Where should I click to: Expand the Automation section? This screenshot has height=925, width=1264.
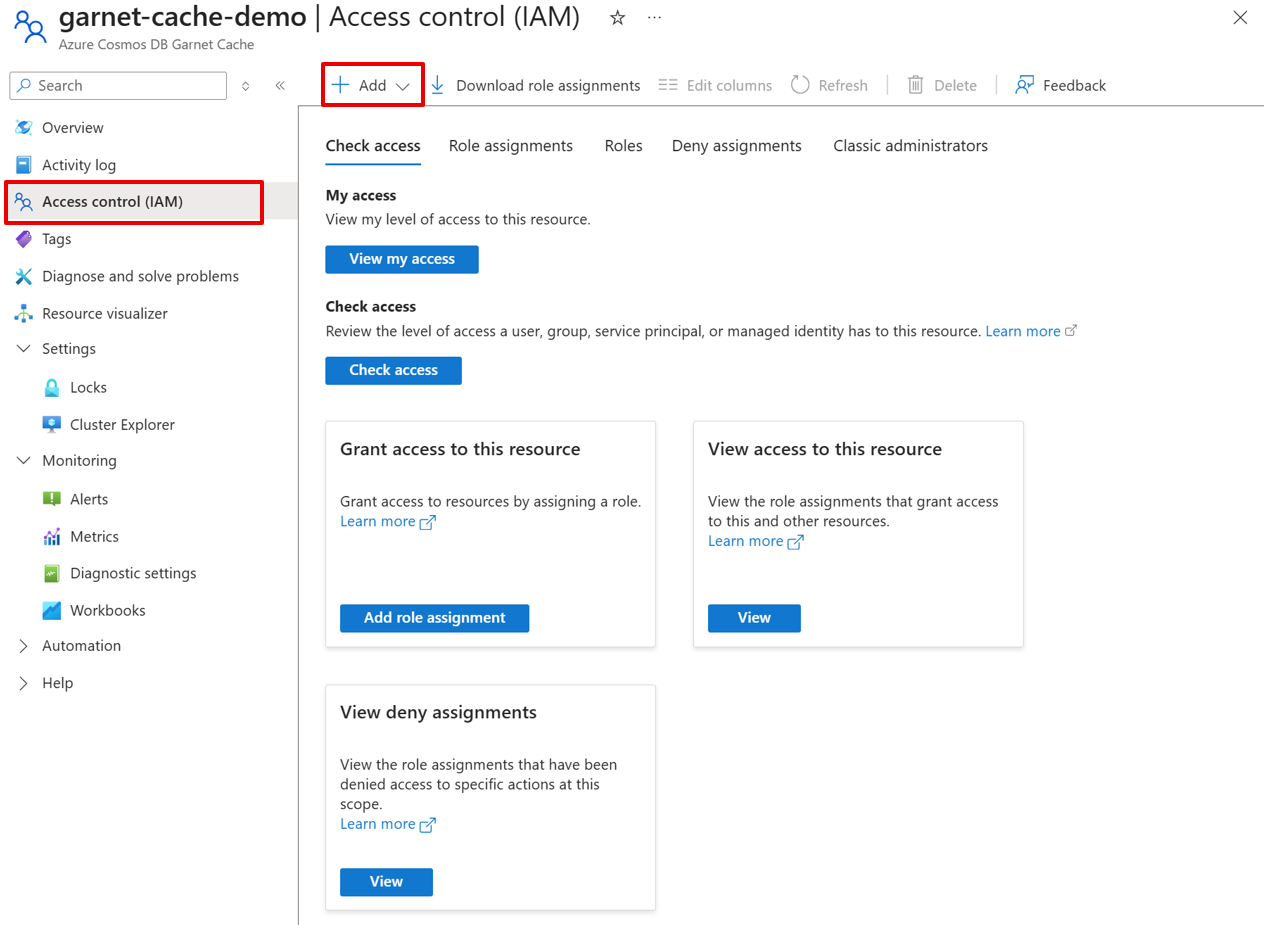[23, 645]
